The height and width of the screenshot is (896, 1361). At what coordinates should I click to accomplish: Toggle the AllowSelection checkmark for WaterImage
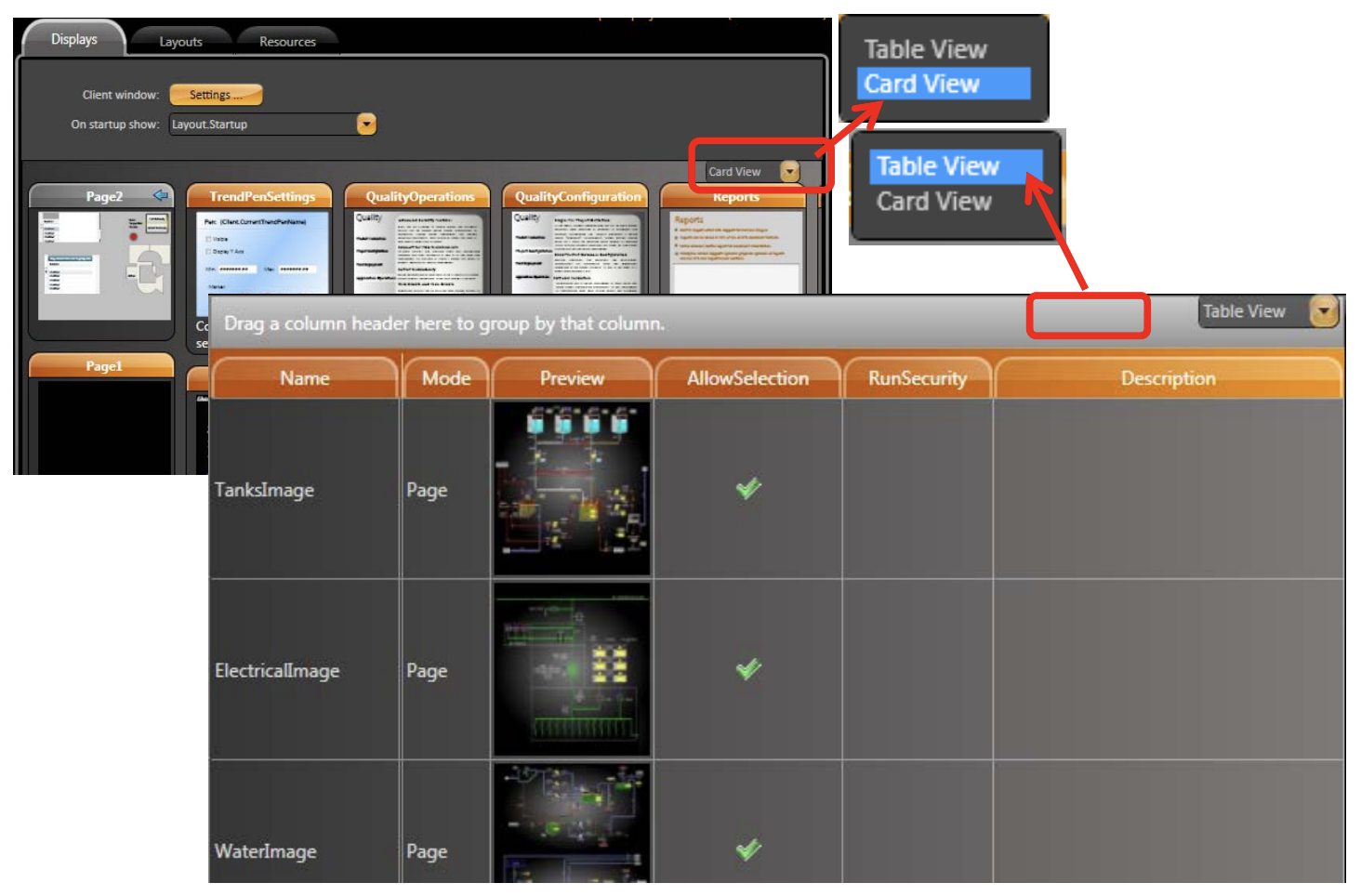748,850
